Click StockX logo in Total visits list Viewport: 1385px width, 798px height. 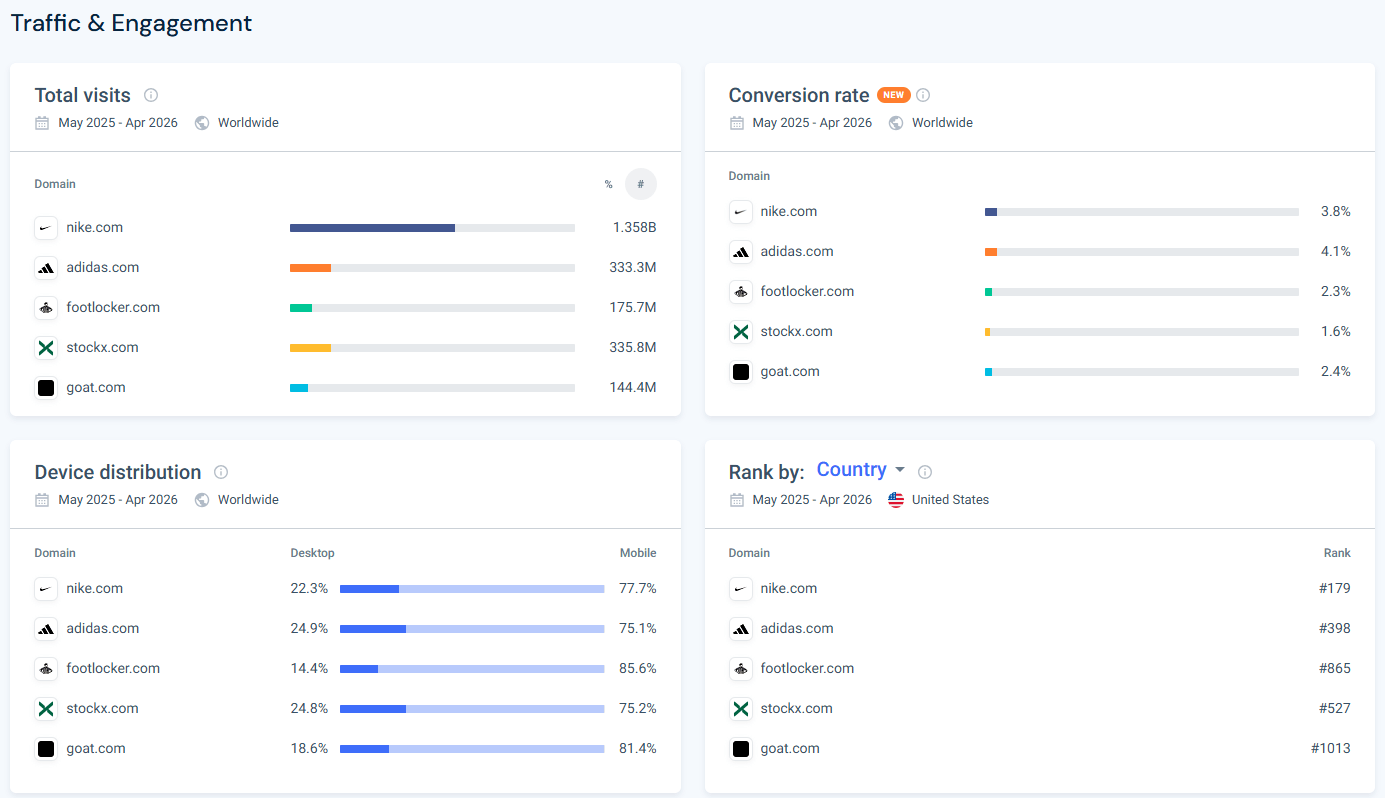coord(46,348)
